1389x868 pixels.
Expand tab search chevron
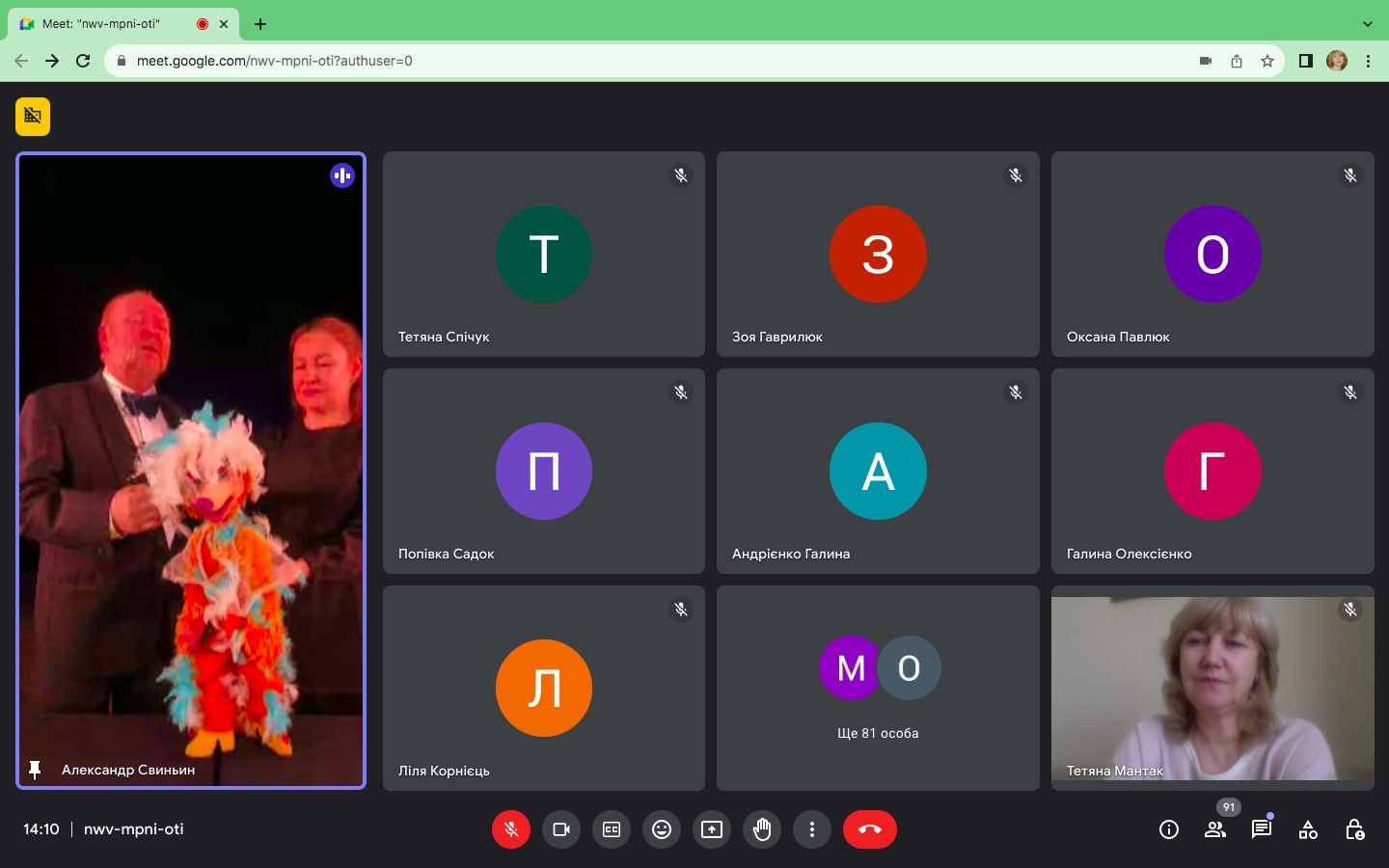pos(1367,24)
